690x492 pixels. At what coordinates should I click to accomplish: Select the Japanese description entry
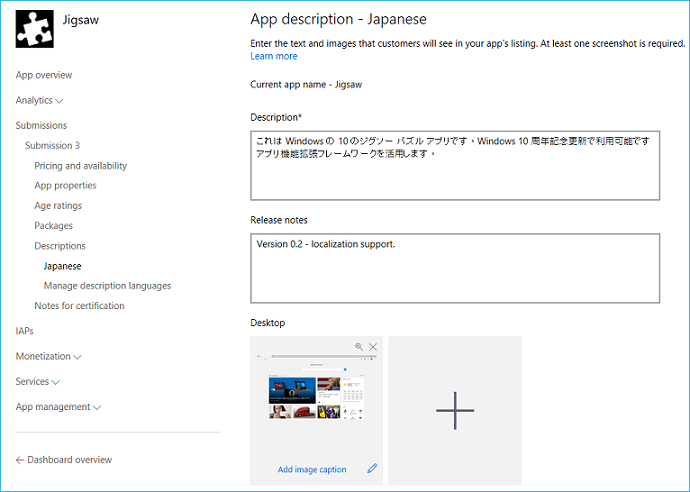coord(62,266)
